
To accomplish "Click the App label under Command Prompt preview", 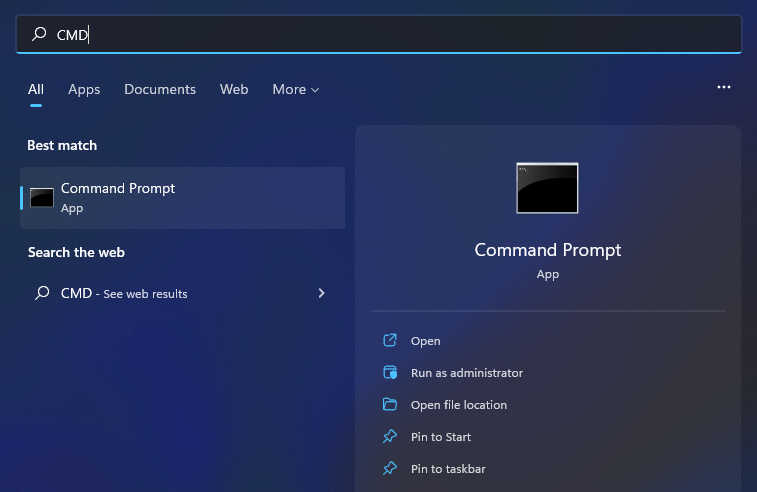I will 547,274.
